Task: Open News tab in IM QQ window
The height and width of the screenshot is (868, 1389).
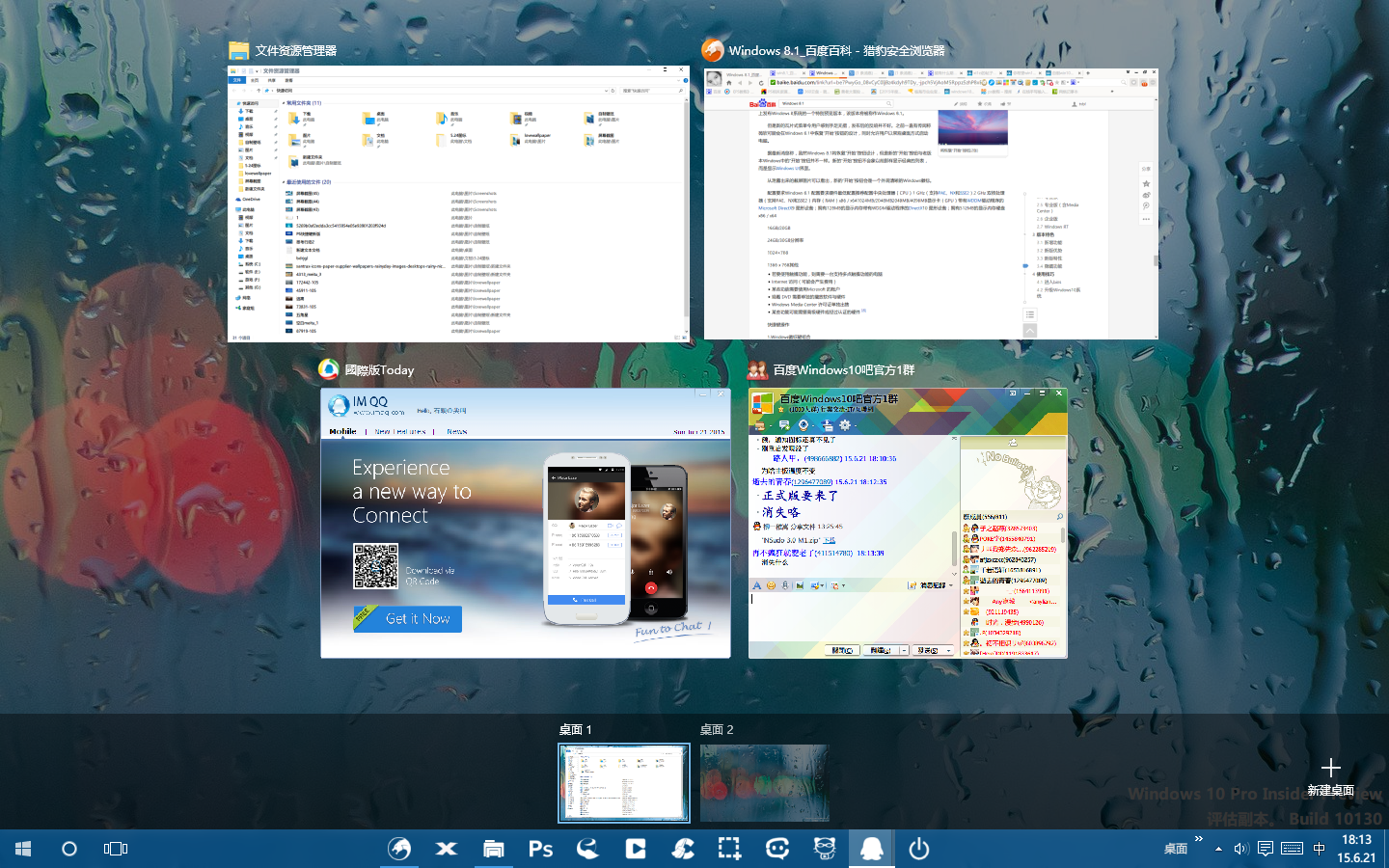Action: (x=457, y=431)
